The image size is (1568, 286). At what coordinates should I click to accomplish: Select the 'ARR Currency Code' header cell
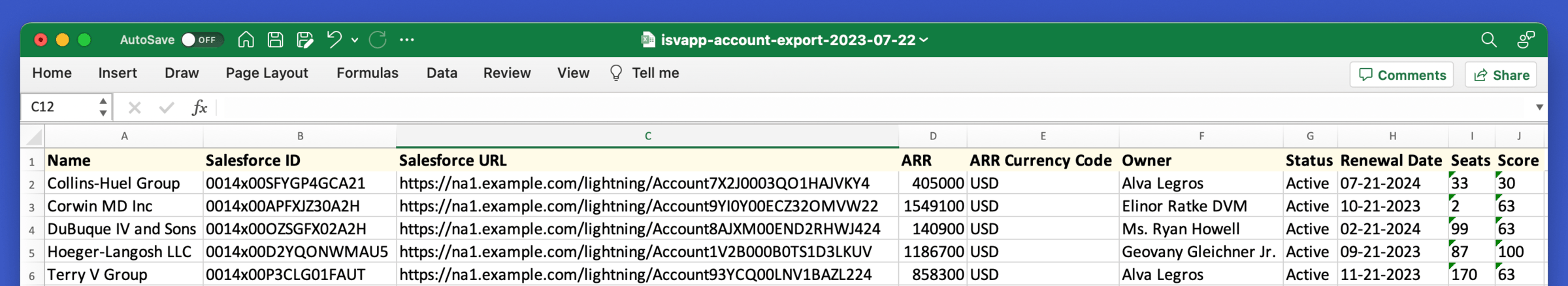pos(1043,160)
